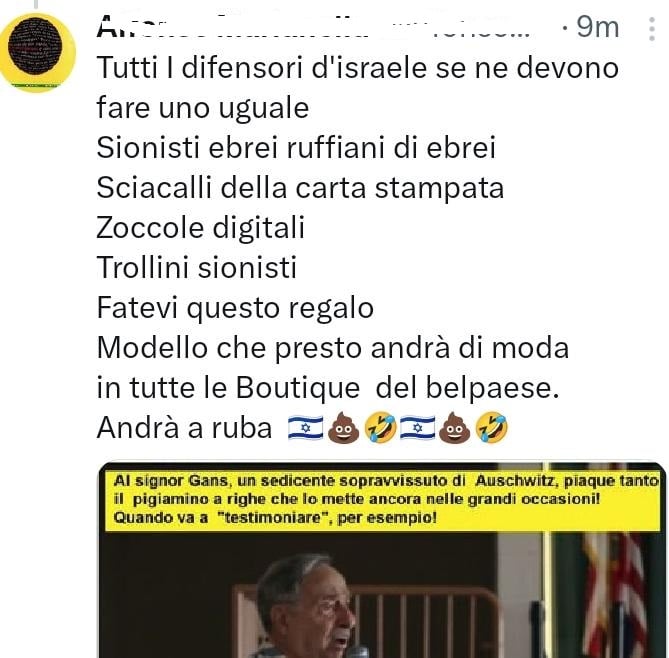
Task: Open the attached image in the post
Action: pyautogui.click(x=382, y=560)
